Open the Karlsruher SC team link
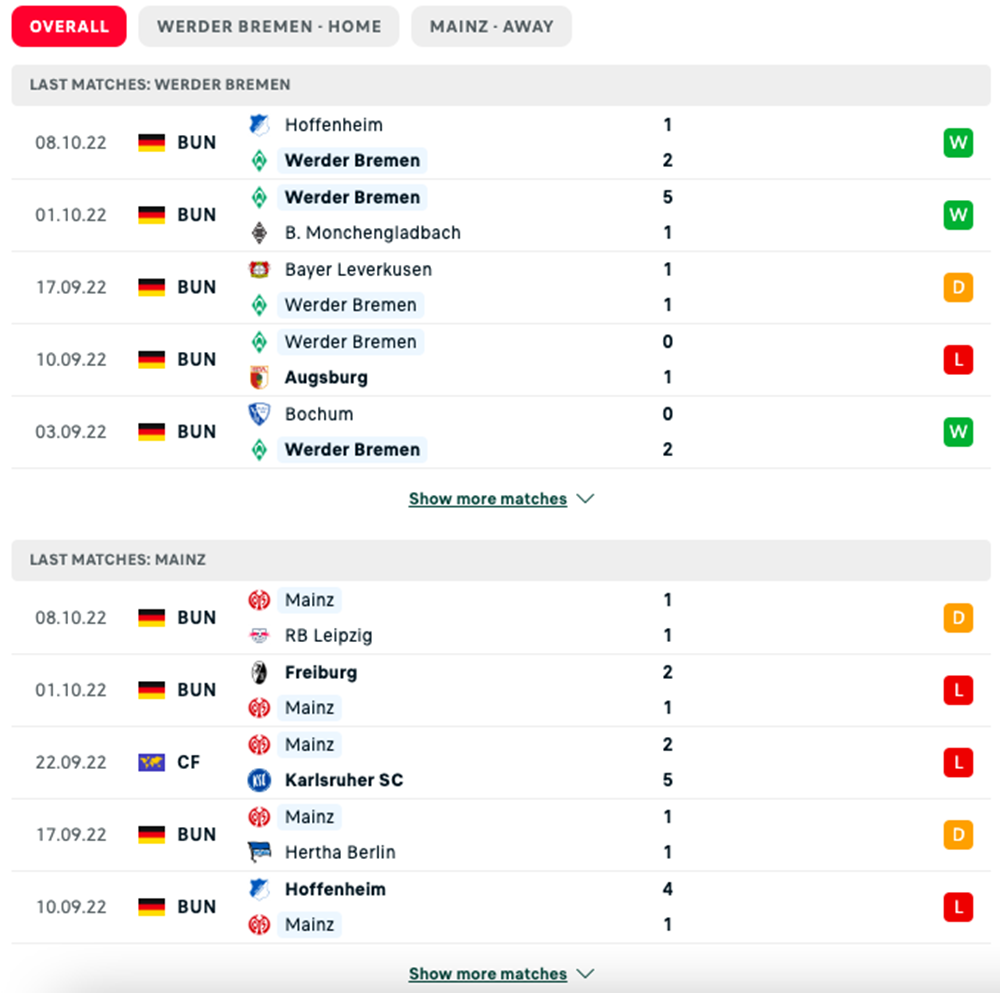 coord(343,780)
